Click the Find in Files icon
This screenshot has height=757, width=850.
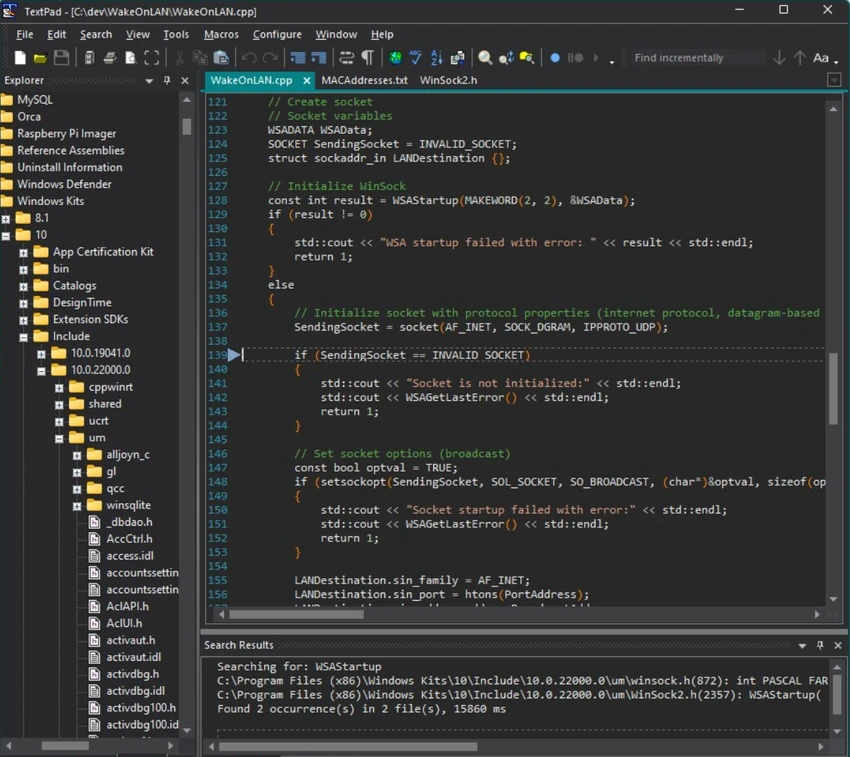tap(526, 57)
